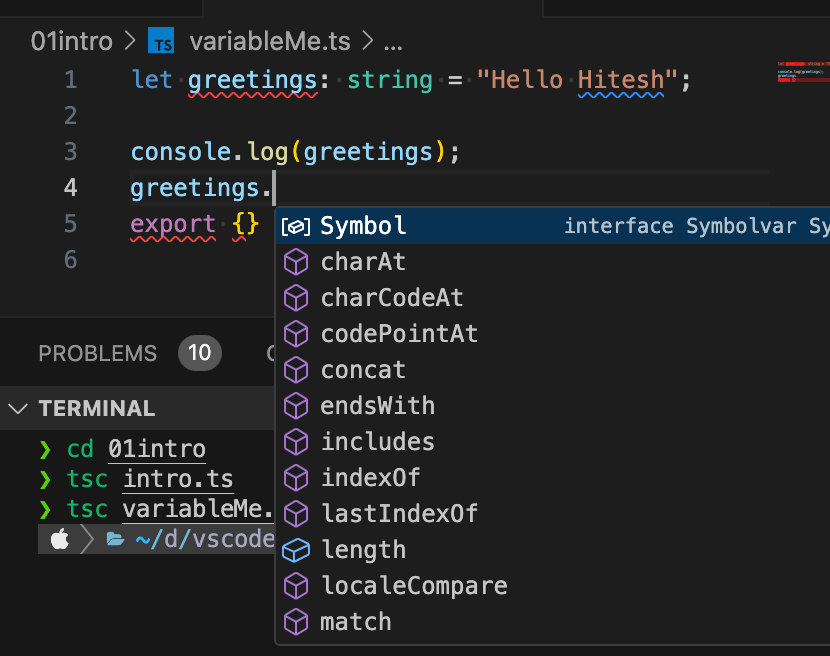830x656 pixels.
Task: Select includes suggestion
Action: pos(553,442)
